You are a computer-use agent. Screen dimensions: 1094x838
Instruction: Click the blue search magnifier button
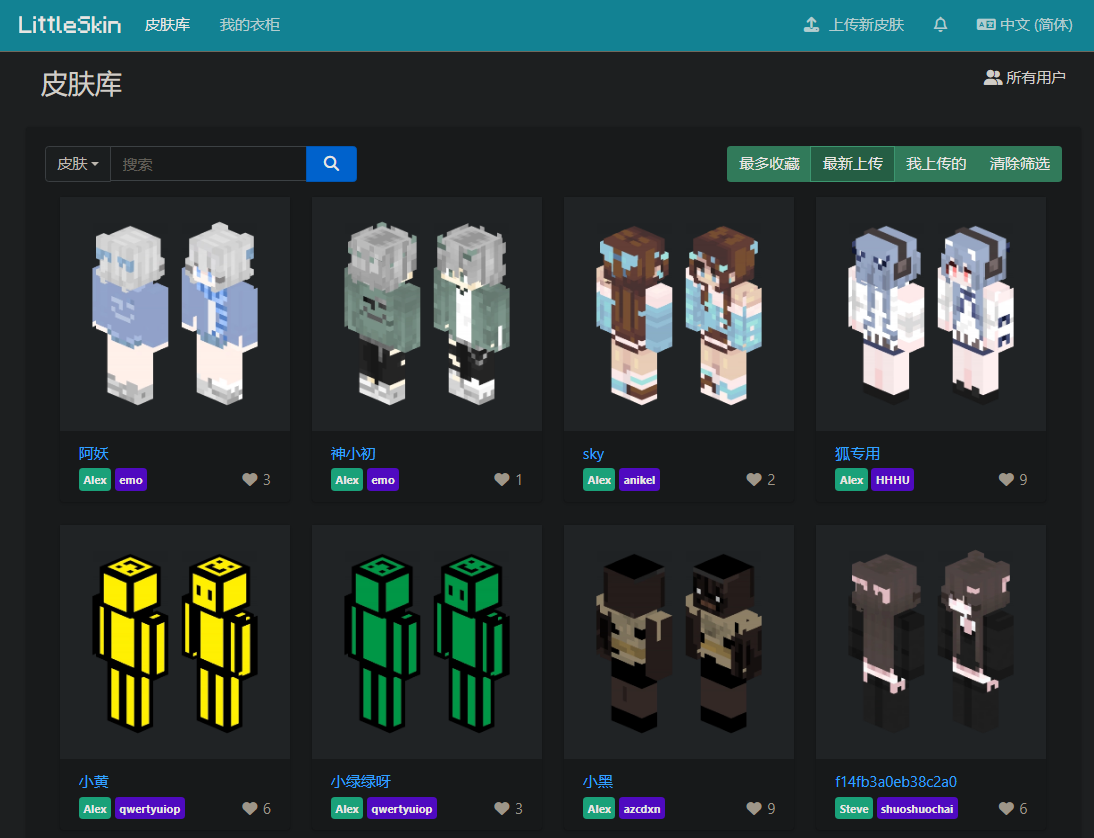click(x=331, y=164)
